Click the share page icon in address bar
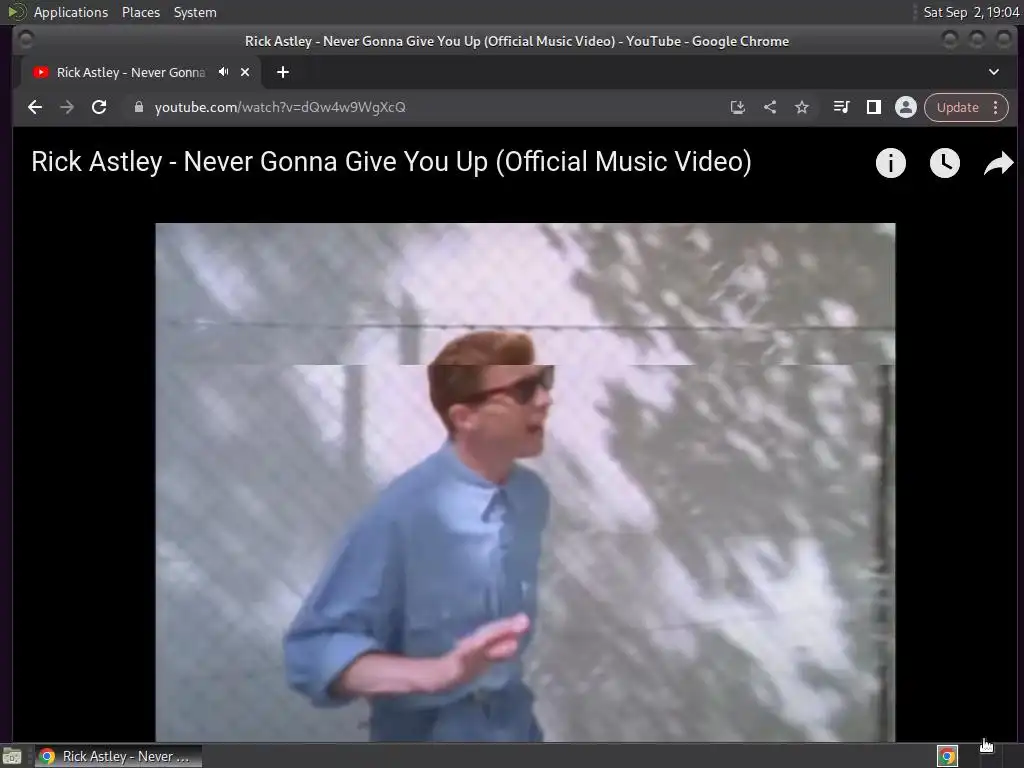 (x=770, y=107)
